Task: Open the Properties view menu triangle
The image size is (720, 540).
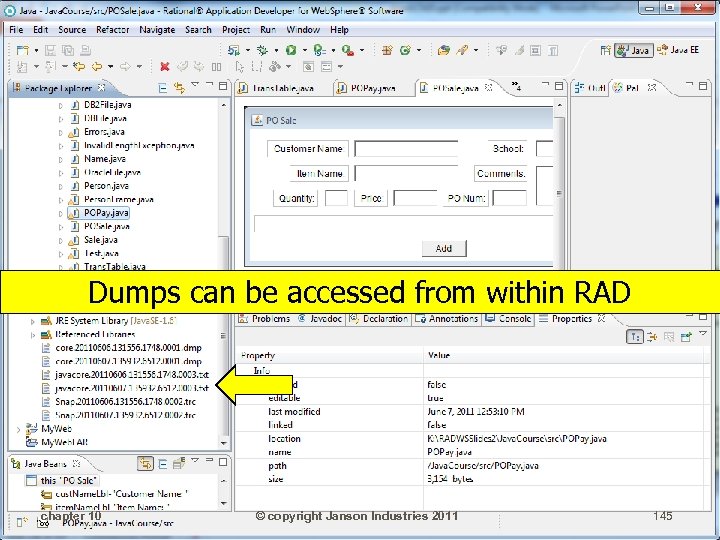Action: point(703,334)
